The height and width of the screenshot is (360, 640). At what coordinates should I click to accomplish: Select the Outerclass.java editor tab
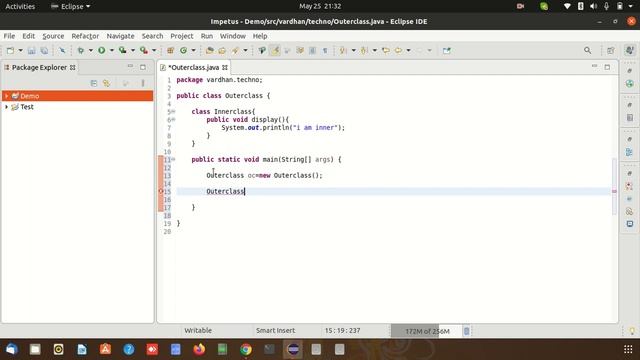[x=193, y=67]
